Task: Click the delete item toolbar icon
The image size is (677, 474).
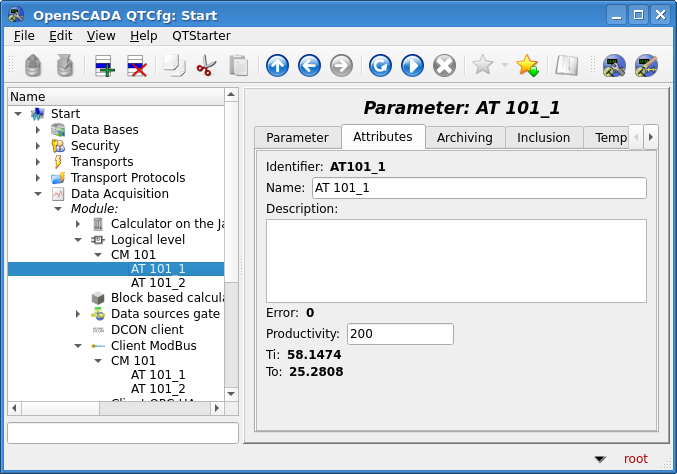Action: [137, 66]
